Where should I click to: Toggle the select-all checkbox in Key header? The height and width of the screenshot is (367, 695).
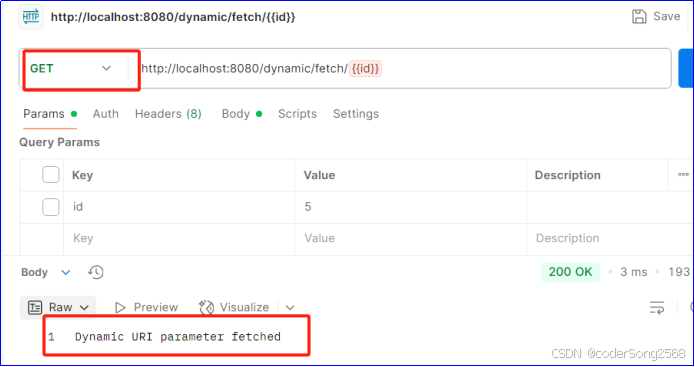coord(51,175)
